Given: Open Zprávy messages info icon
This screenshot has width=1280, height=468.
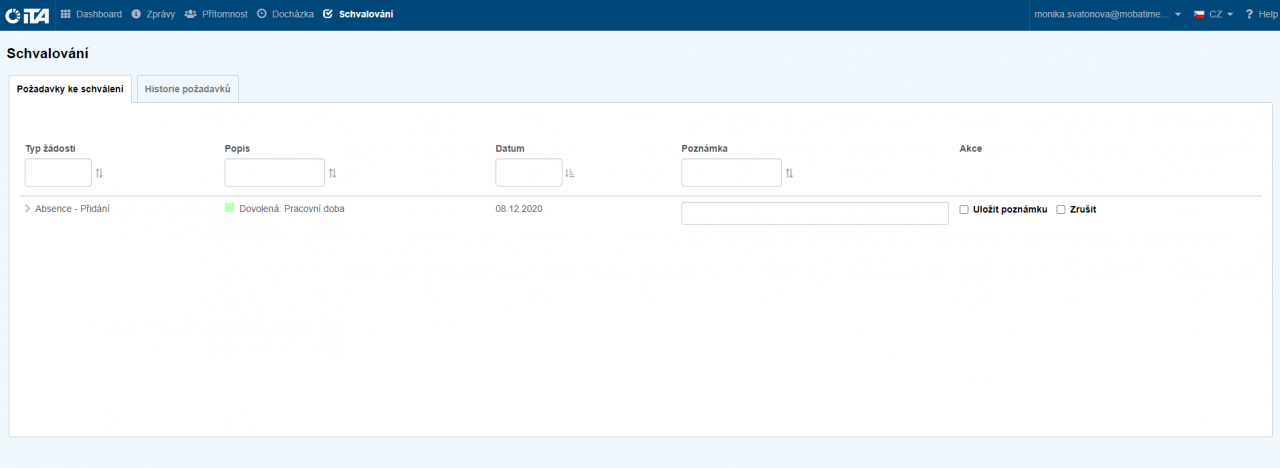Looking at the screenshot, I should [136, 14].
